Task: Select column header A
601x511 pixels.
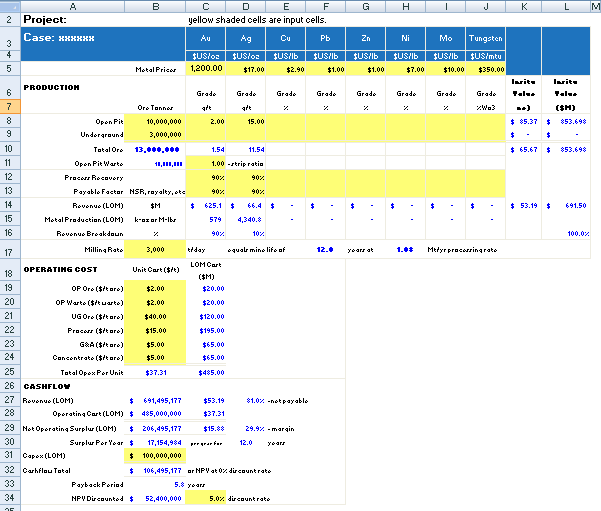Action: (x=72, y=6)
